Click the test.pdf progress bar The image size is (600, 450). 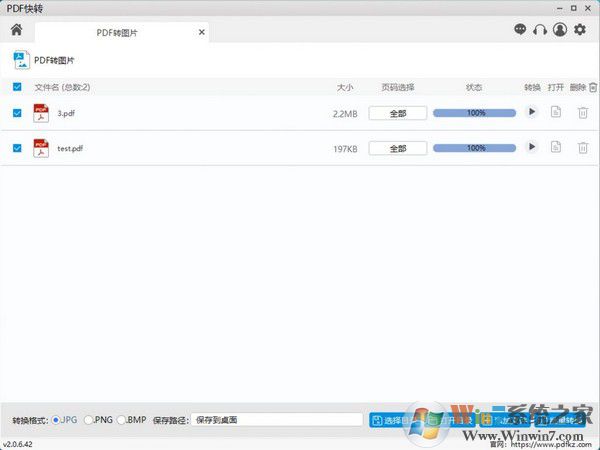[x=474, y=148]
